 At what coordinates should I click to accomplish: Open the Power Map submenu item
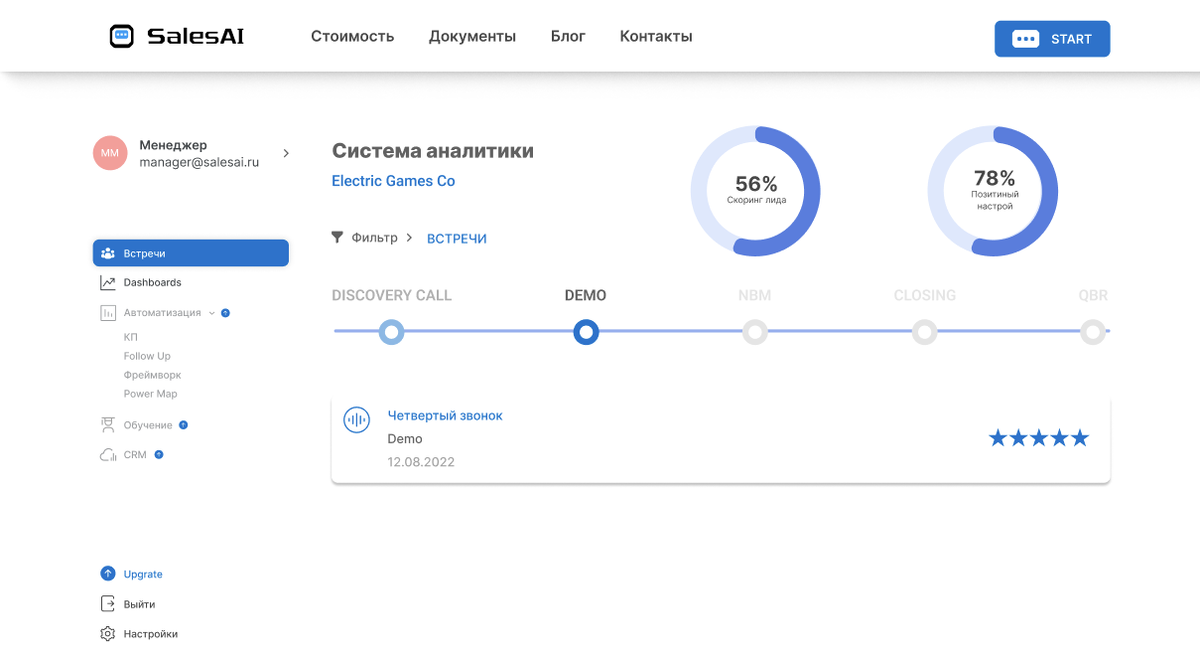tap(150, 394)
